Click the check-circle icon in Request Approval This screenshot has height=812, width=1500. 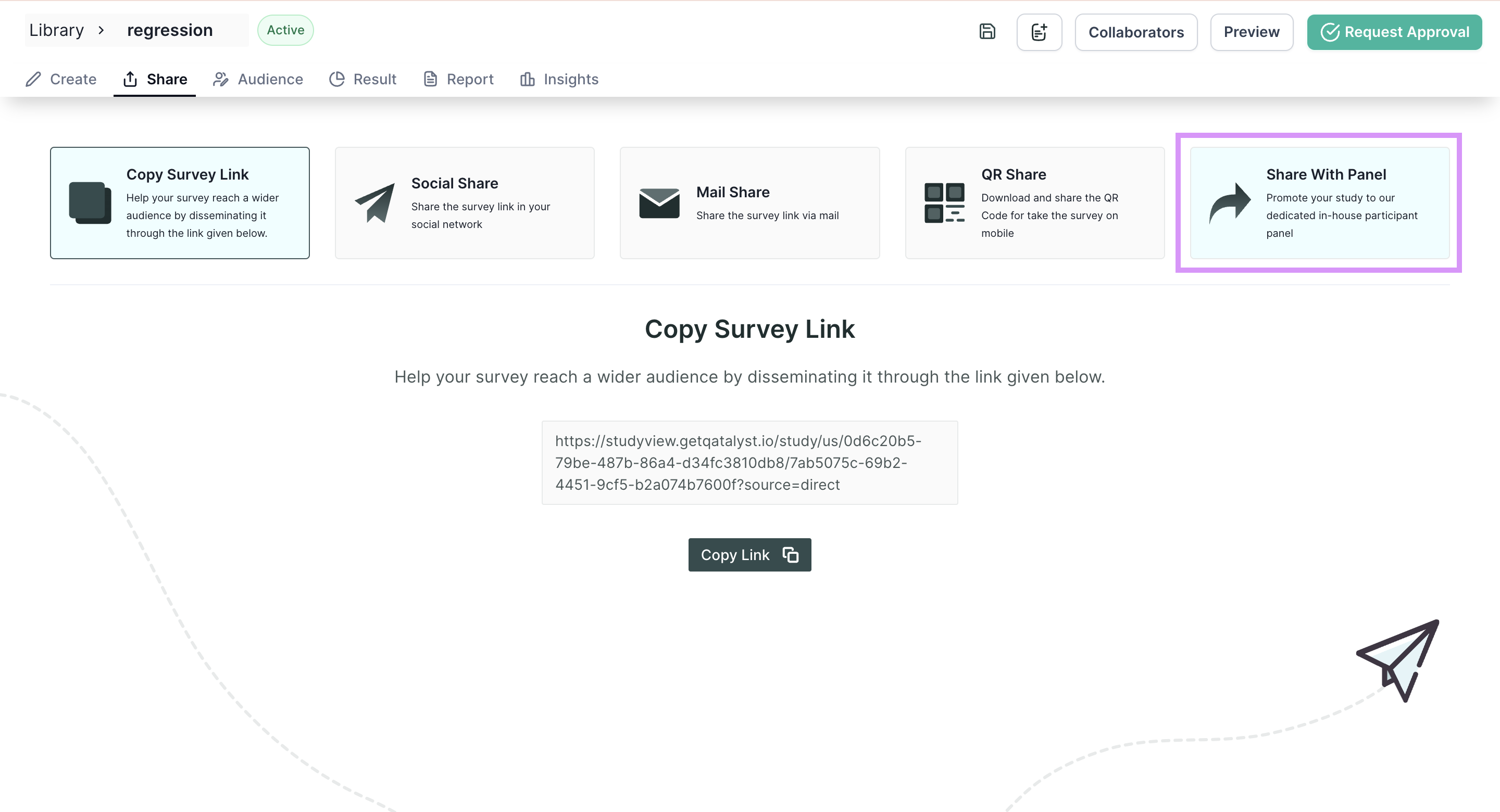point(1330,32)
